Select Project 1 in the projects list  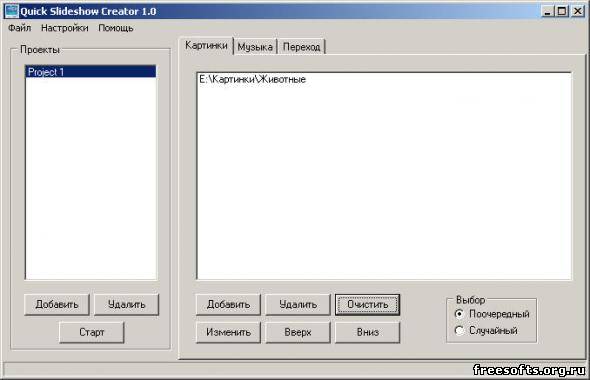click(x=91, y=72)
